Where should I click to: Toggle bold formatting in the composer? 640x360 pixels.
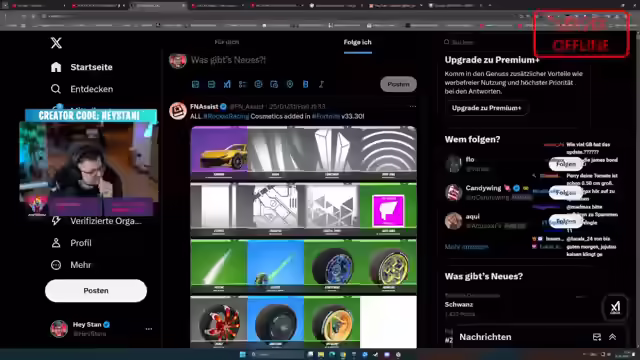tap(305, 84)
